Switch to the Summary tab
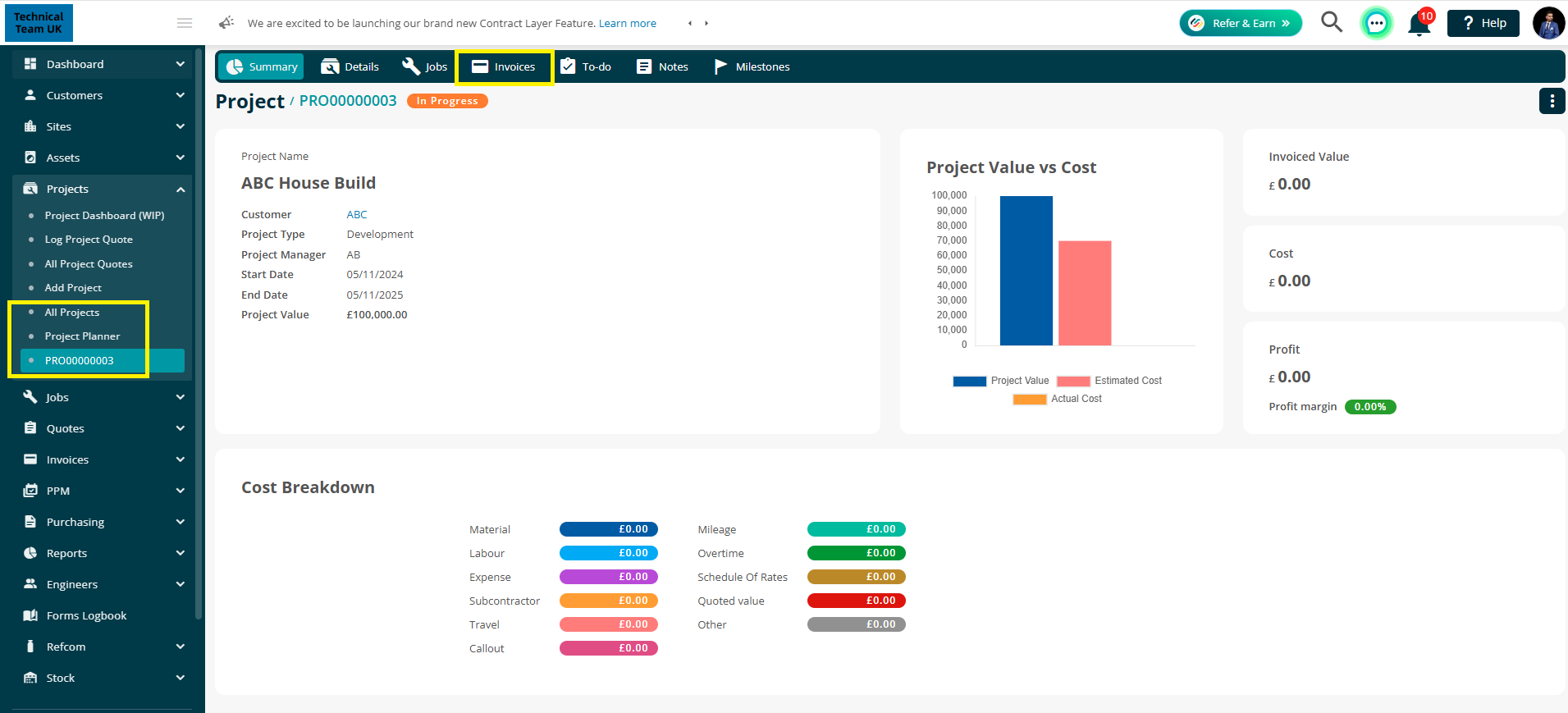This screenshot has height=713, width=1568. coord(261,66)
